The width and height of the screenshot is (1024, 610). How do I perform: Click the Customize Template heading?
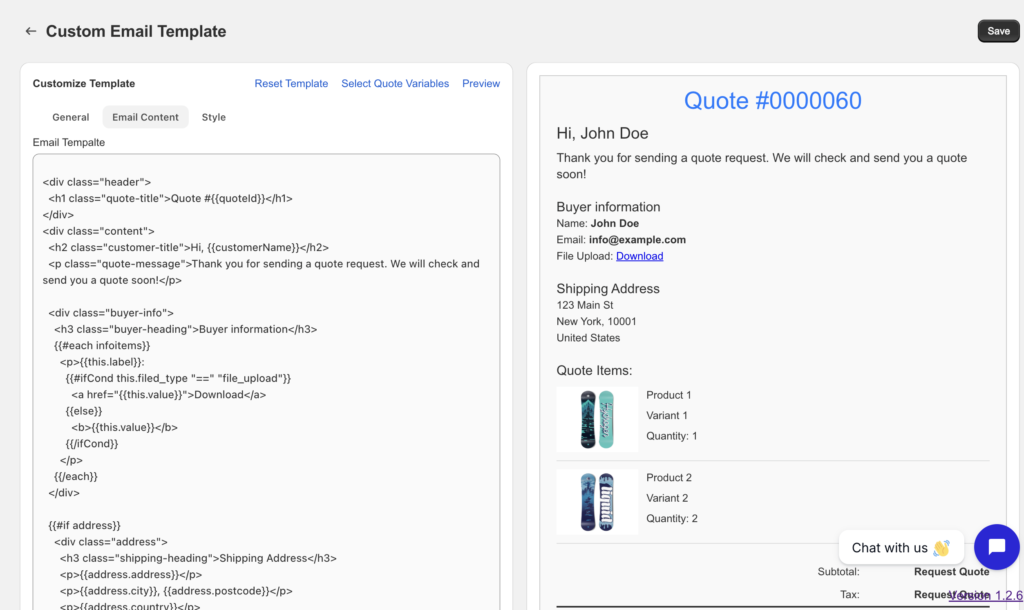pos(84,84)
